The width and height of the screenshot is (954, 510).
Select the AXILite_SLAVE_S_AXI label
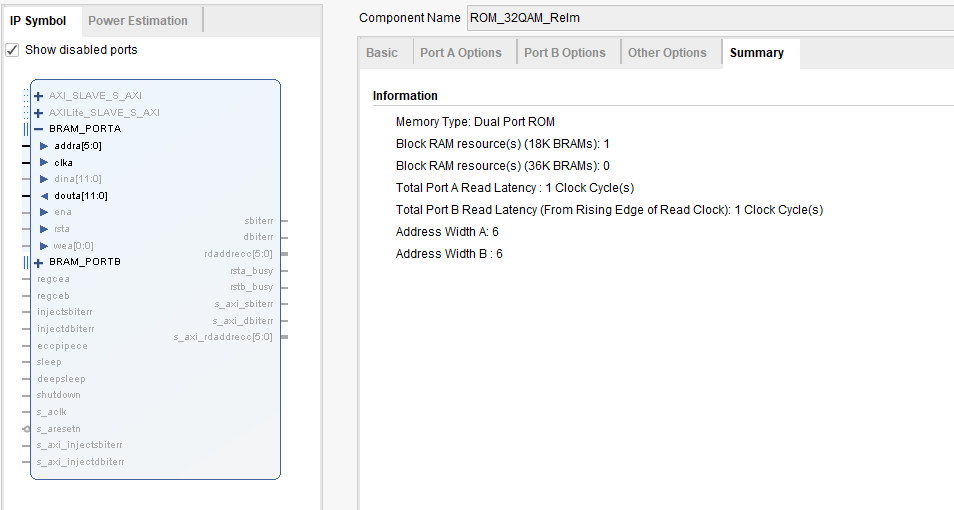(105, 113)
